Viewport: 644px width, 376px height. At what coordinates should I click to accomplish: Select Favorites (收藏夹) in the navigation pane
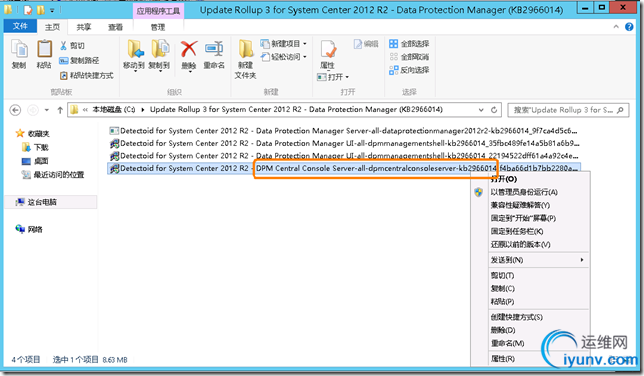(33, 134)
